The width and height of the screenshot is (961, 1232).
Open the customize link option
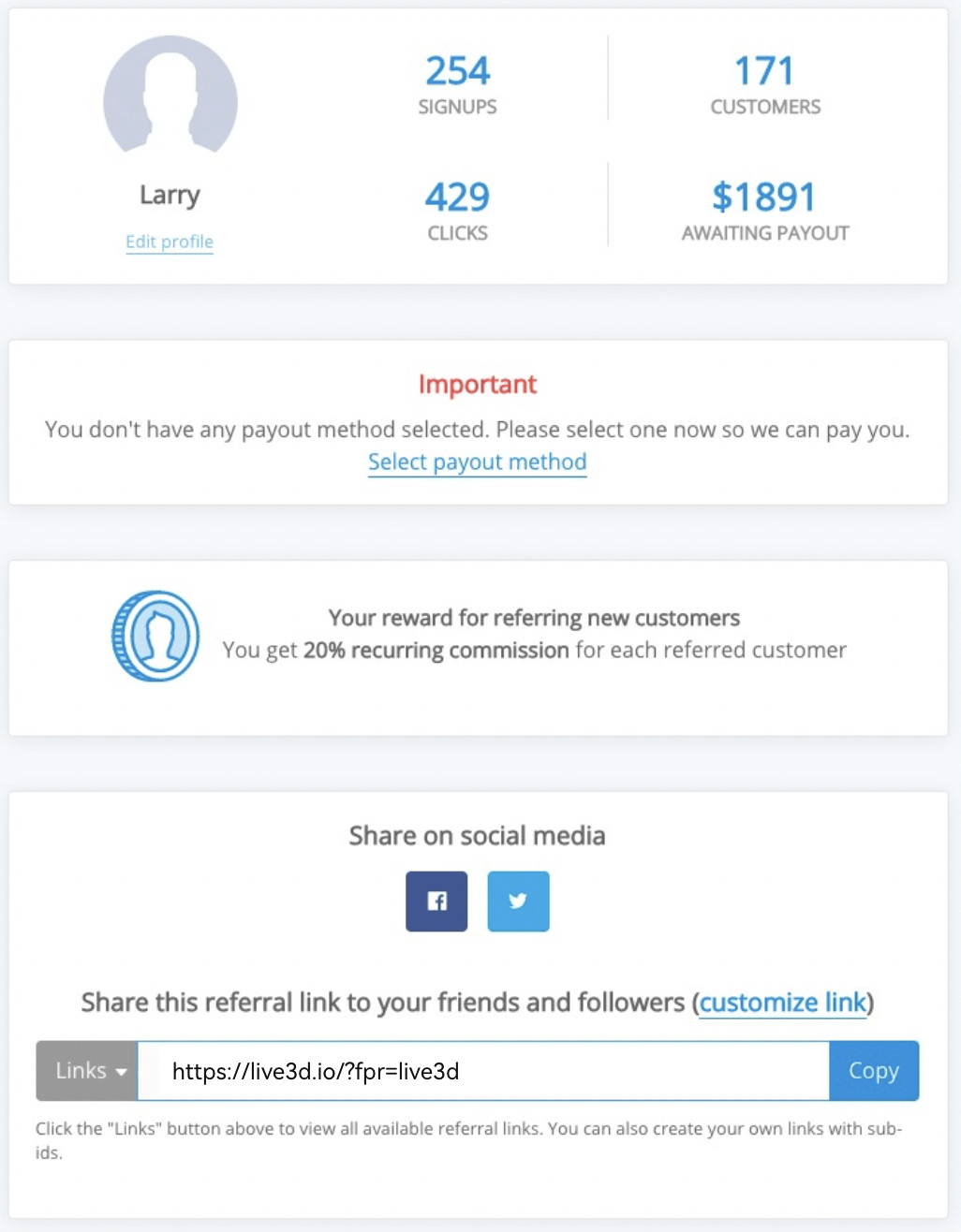coord(783,1003)
